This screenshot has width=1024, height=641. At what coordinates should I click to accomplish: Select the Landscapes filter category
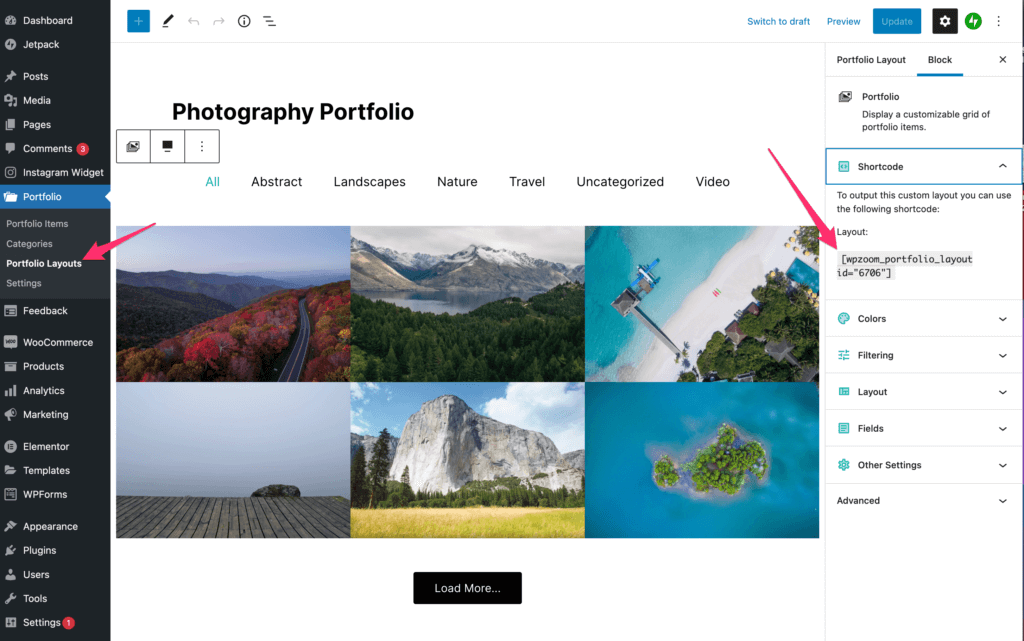coord(370,181)
